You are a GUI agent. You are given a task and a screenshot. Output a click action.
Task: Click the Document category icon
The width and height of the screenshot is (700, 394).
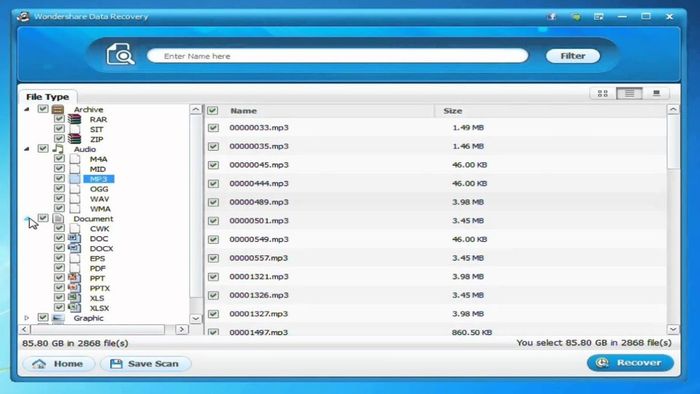(58, 218)
